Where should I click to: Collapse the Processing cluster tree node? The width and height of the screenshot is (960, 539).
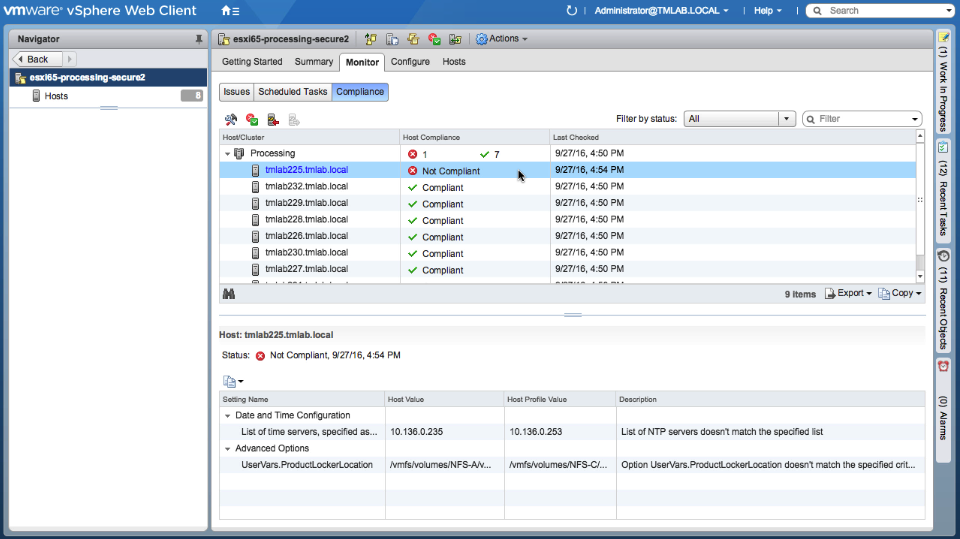click(228, 154)
